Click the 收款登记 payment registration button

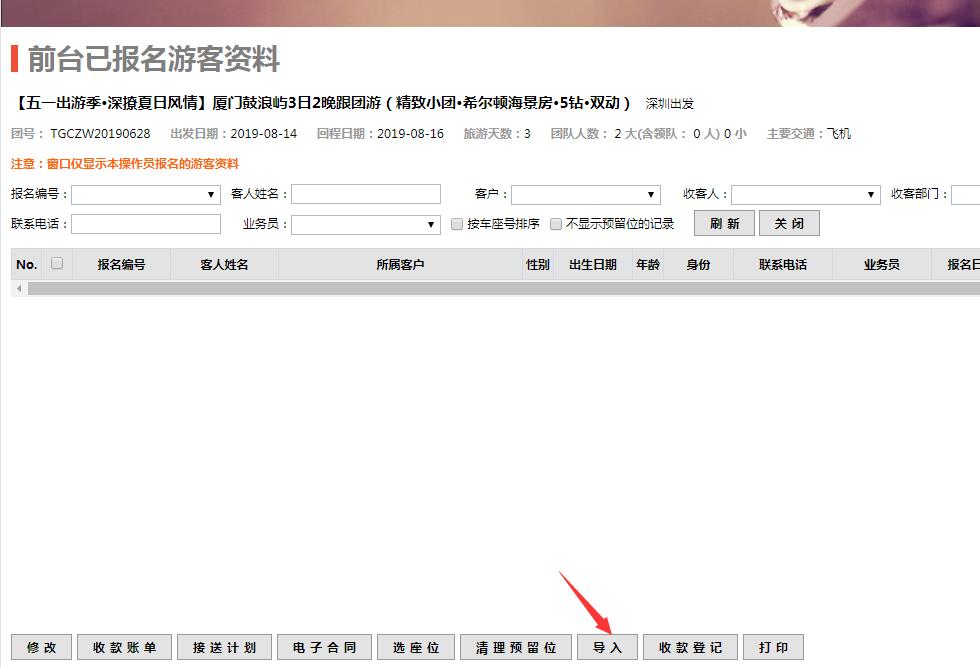coord(690,647)
